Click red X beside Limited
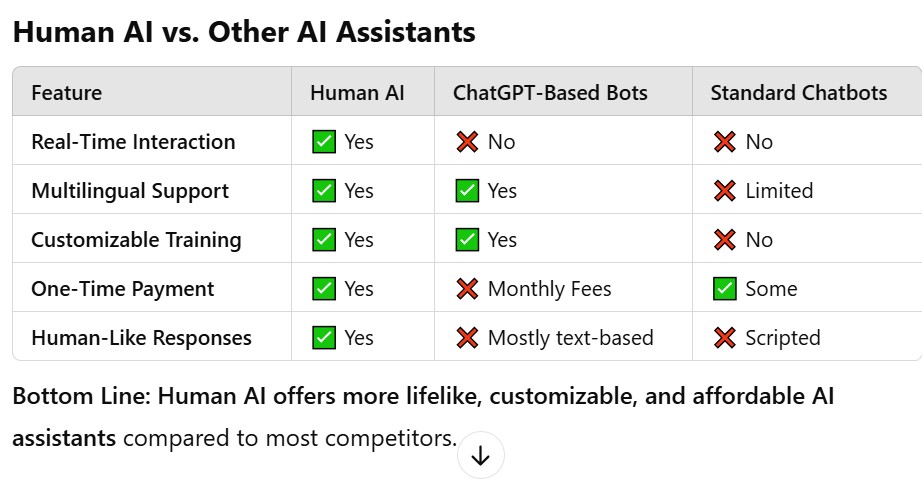Screen dimensions: 922x480 [x=724, y=191]
